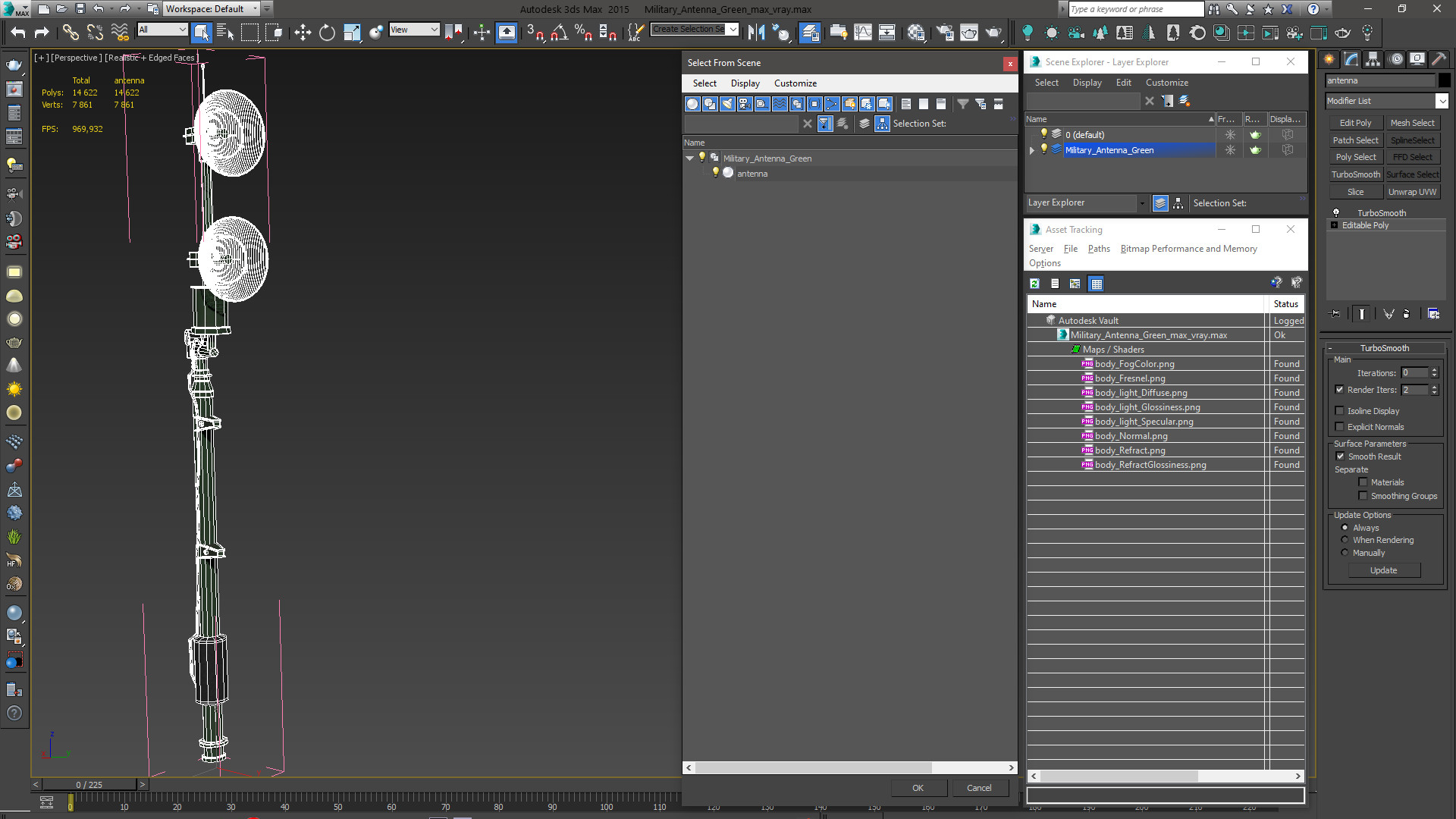This screenshot has width=1456, height=819.
Task: Open the Create Selection Set dropdown
Action: point(733,30)
